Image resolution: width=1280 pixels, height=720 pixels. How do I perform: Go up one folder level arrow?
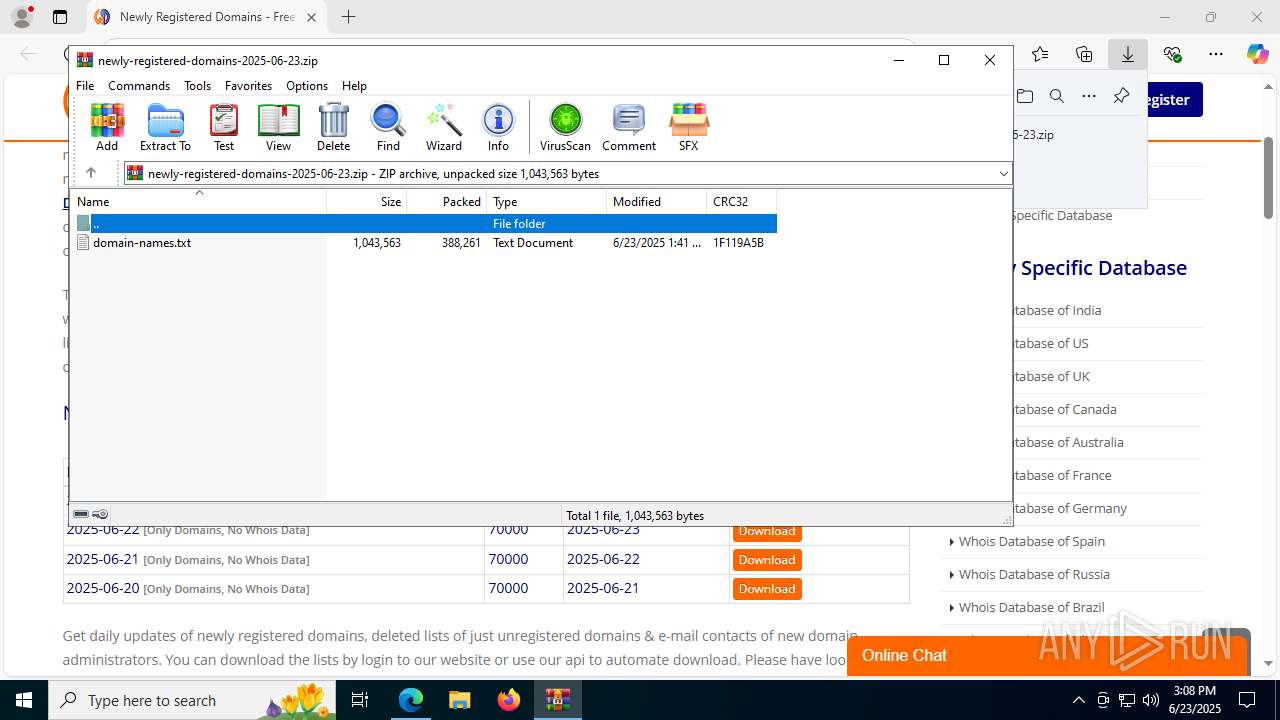(90, 173)
